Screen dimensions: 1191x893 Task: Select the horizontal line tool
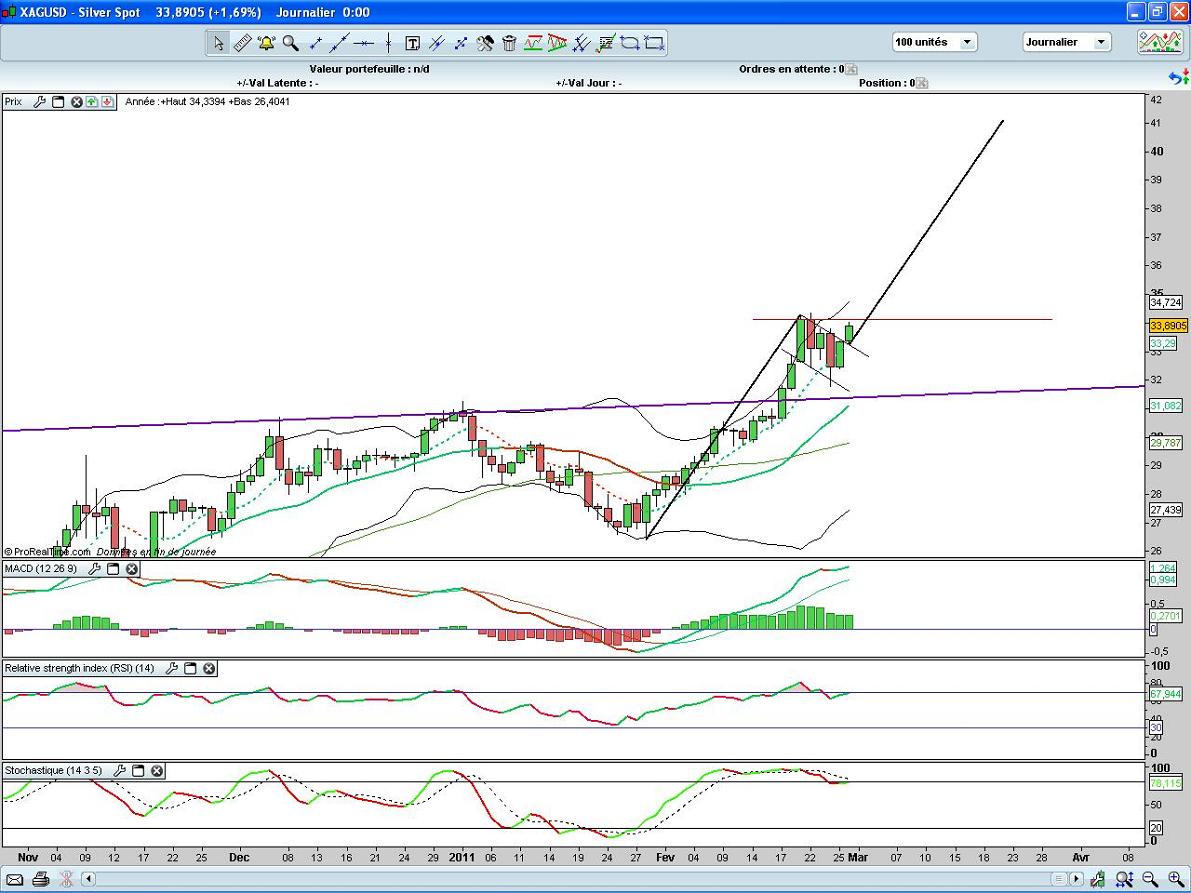(x=364, y=43)
